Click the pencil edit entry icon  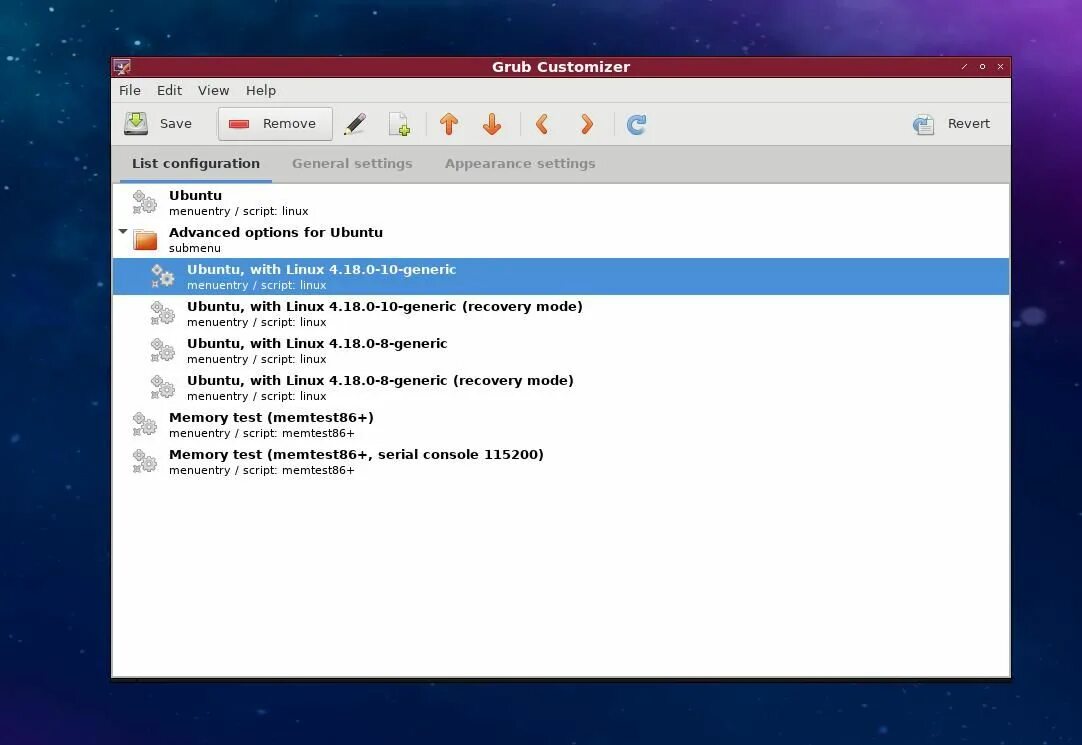355,124
